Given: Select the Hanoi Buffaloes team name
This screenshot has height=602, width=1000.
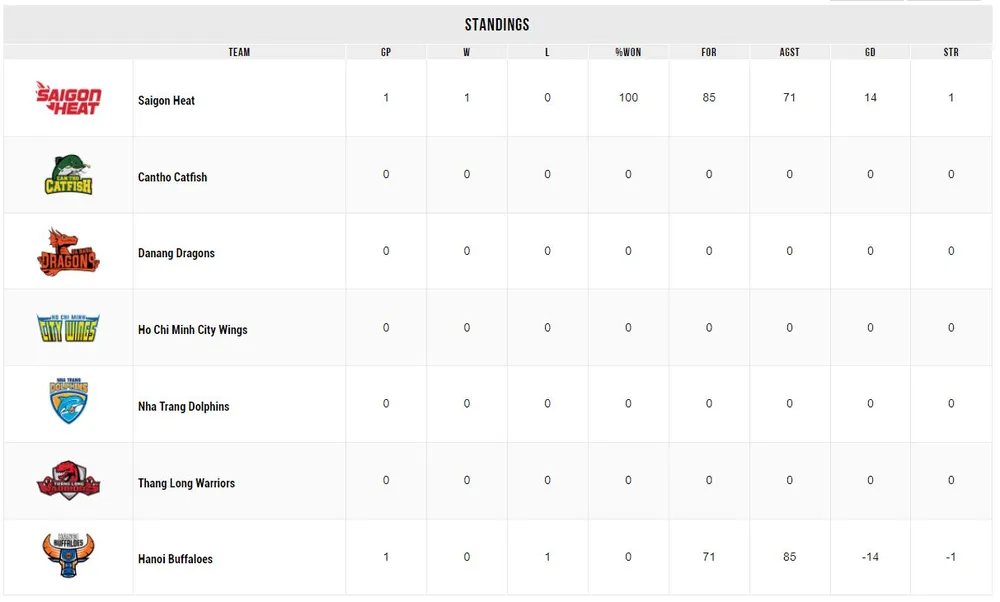Looking at the screenshot, I should coord(175,560).
